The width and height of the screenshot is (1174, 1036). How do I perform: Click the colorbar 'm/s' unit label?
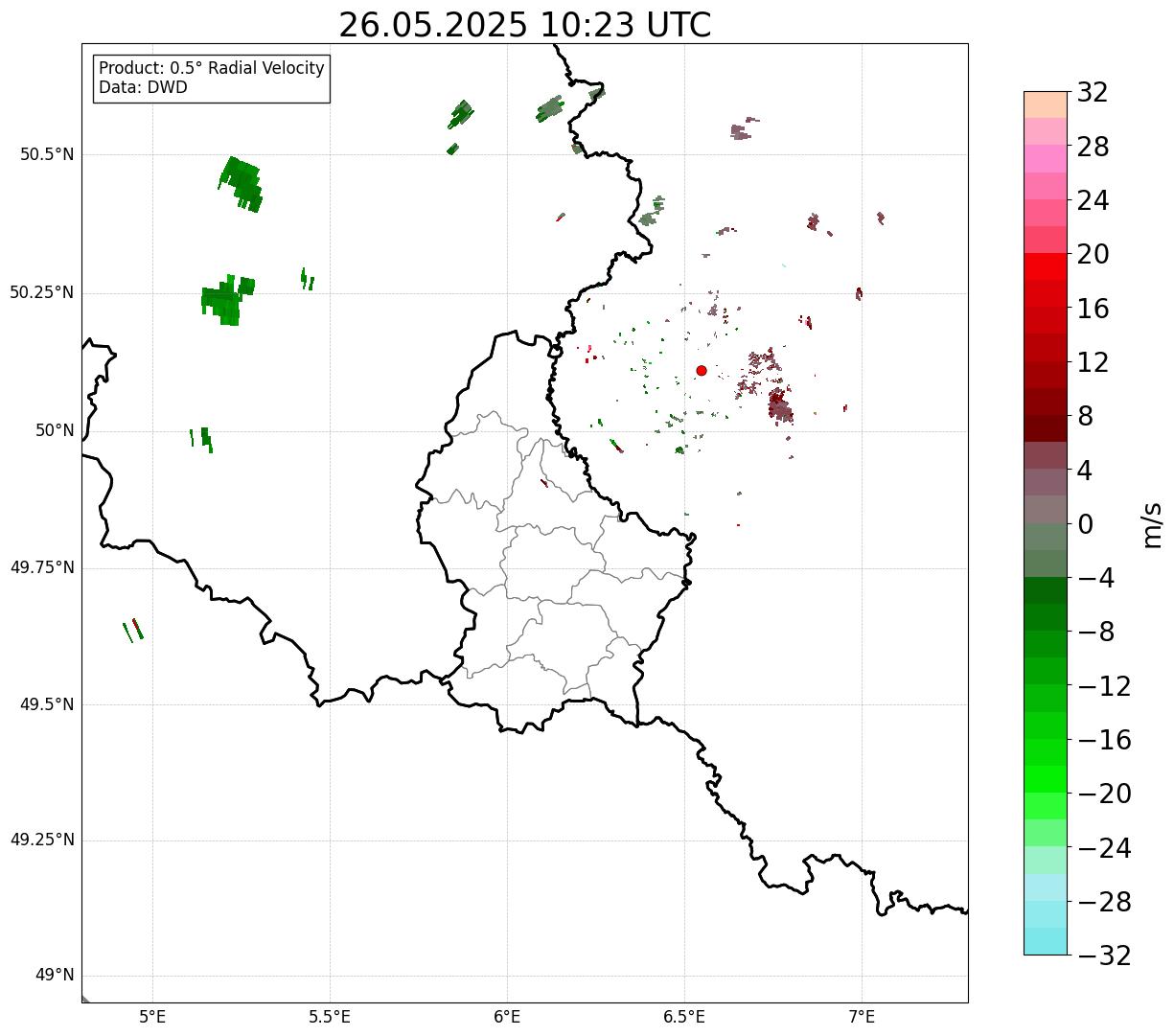(x=1152, y=524)
